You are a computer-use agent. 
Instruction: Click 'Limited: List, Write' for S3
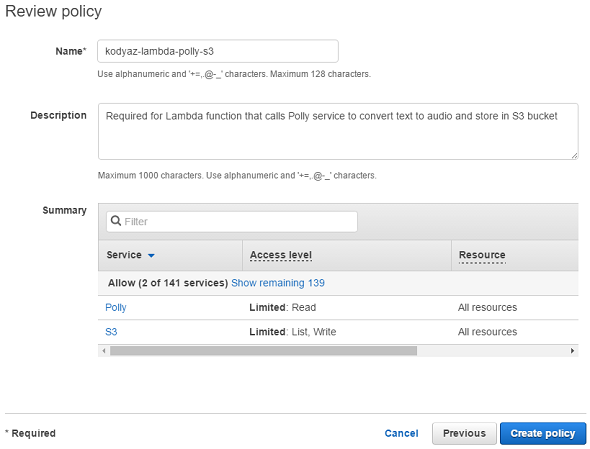[x=293, y=332]
